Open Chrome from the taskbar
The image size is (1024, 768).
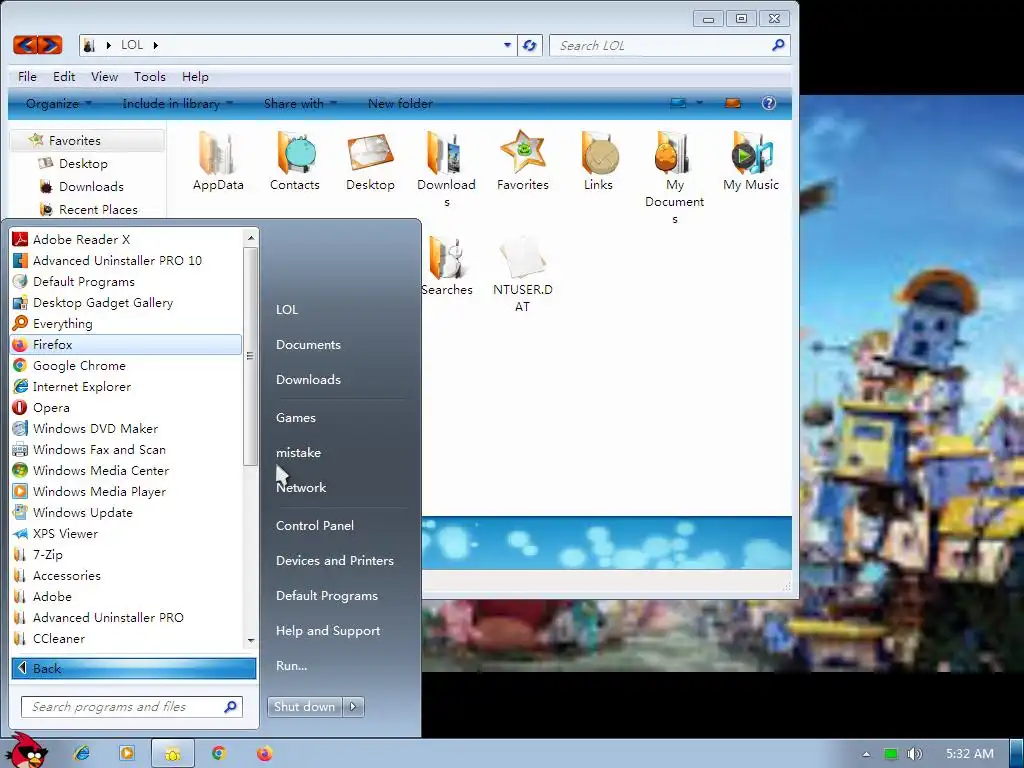click(219, 754)
